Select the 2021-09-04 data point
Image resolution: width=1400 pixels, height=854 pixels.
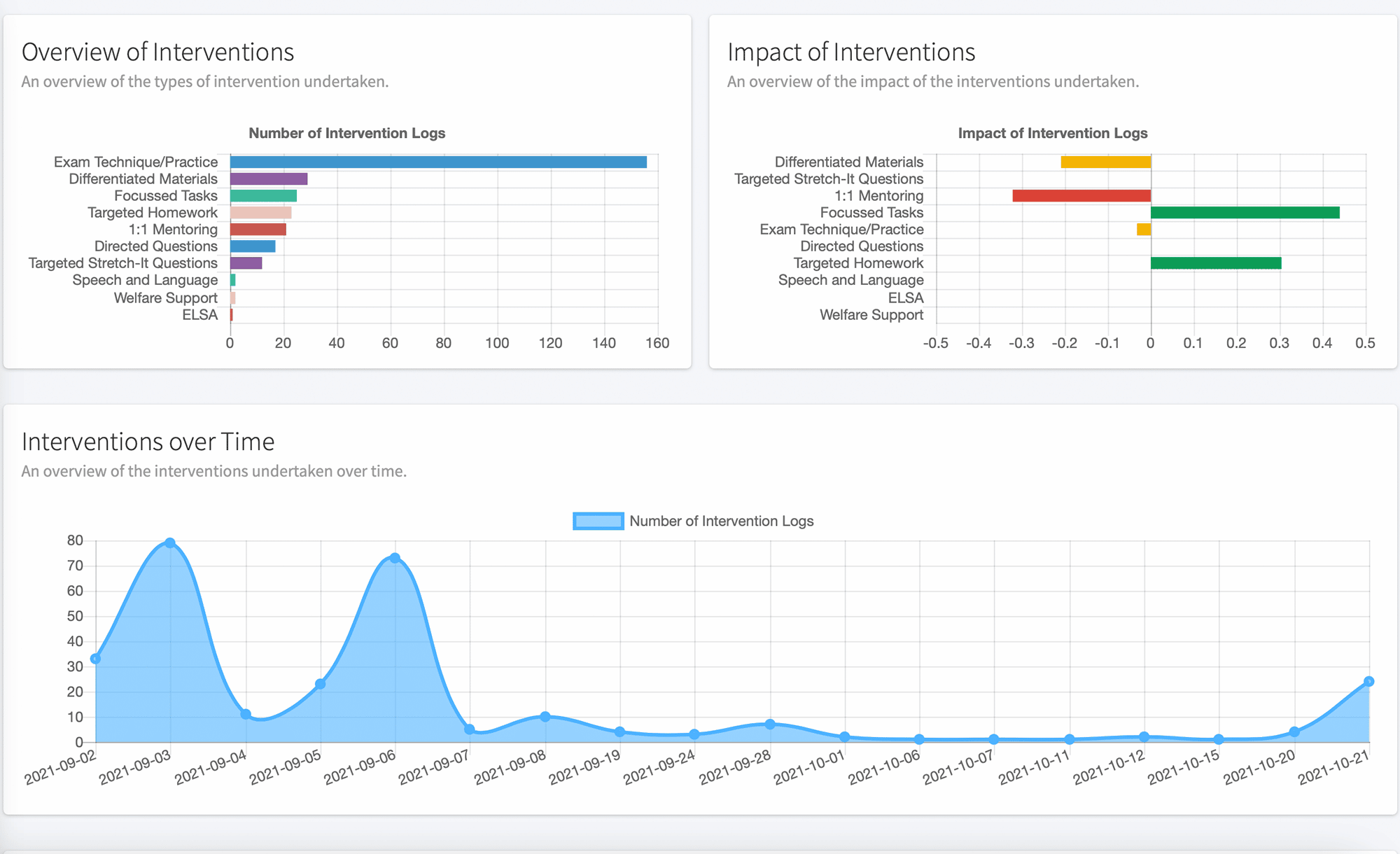tap(246, 714)
